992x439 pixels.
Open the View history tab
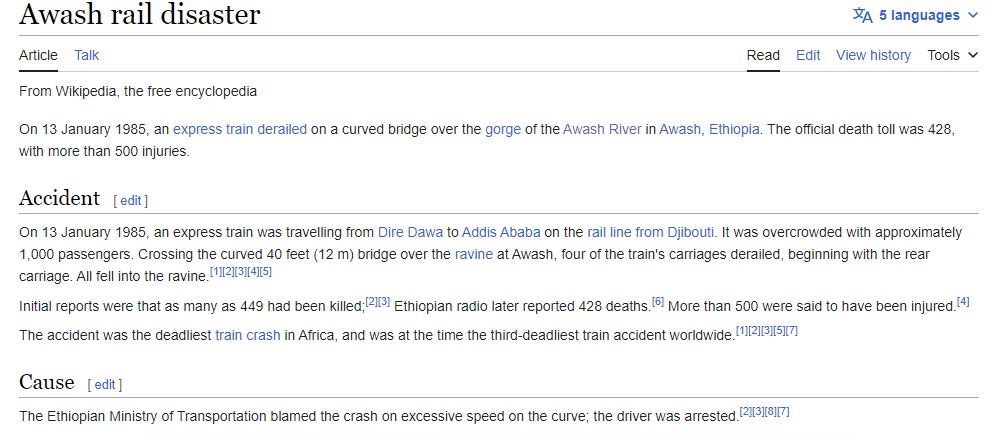[x=873, y=55]
